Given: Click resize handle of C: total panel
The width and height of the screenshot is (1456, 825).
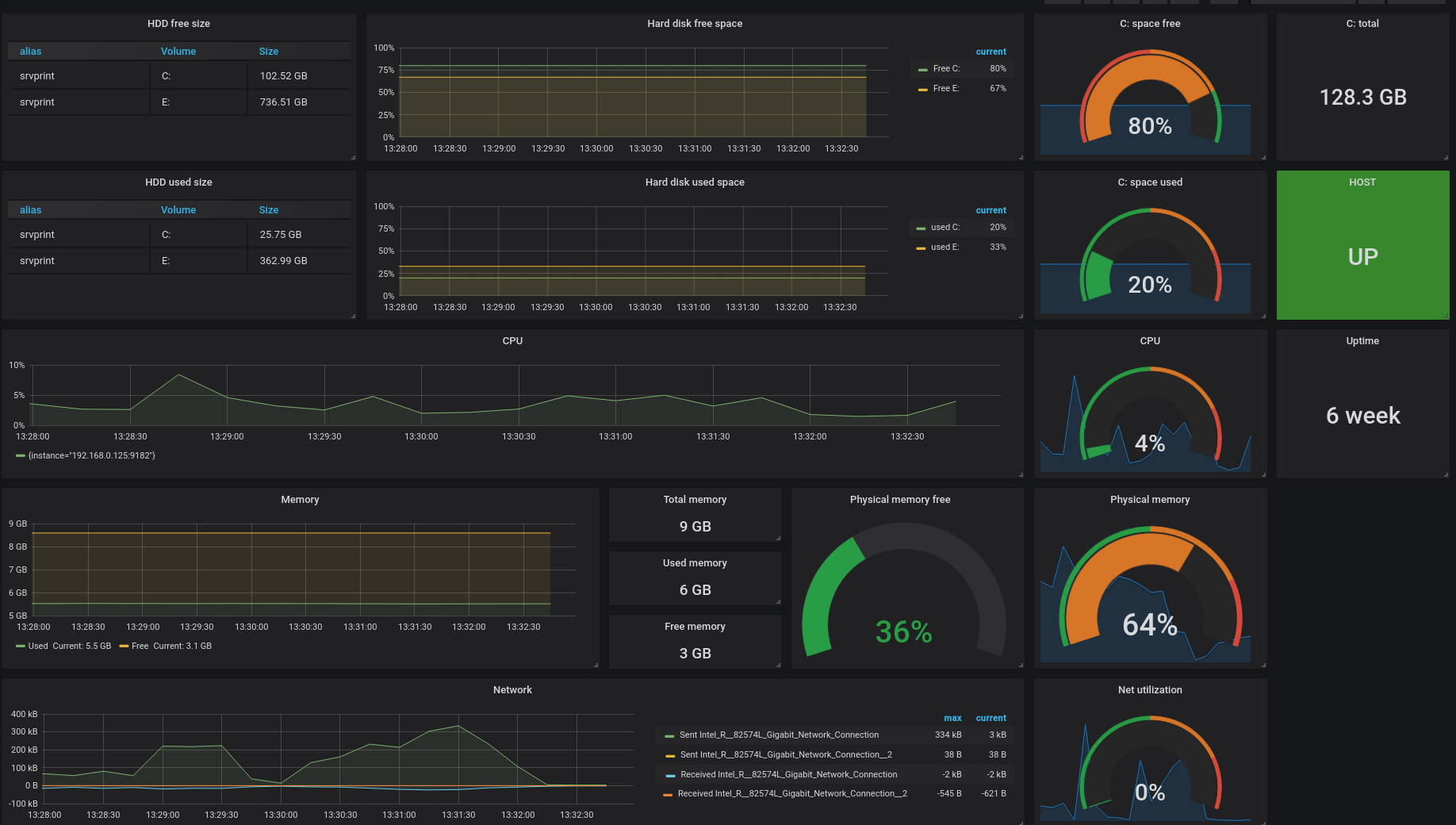Looking at the screenshot, I should pyautogui.click(x=1446, y=157).
